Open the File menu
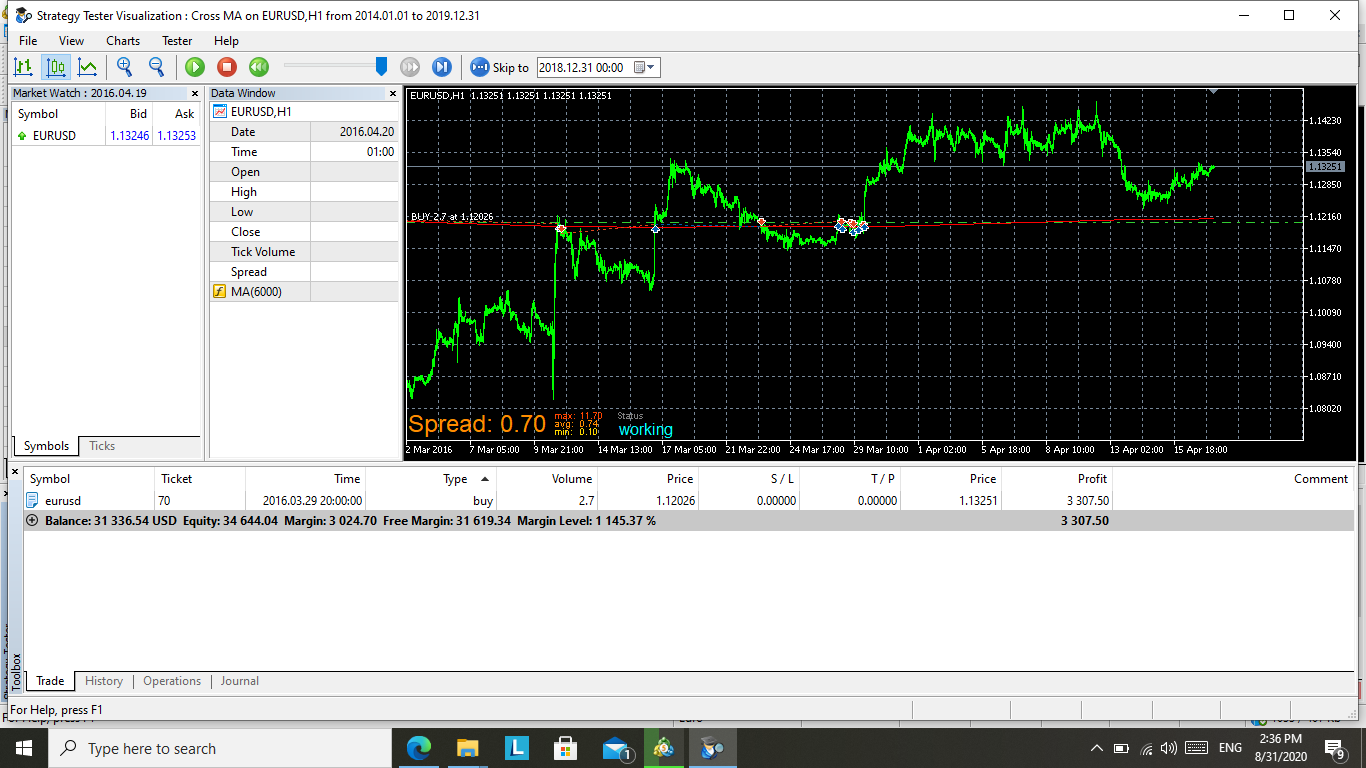 pos(28,41)
